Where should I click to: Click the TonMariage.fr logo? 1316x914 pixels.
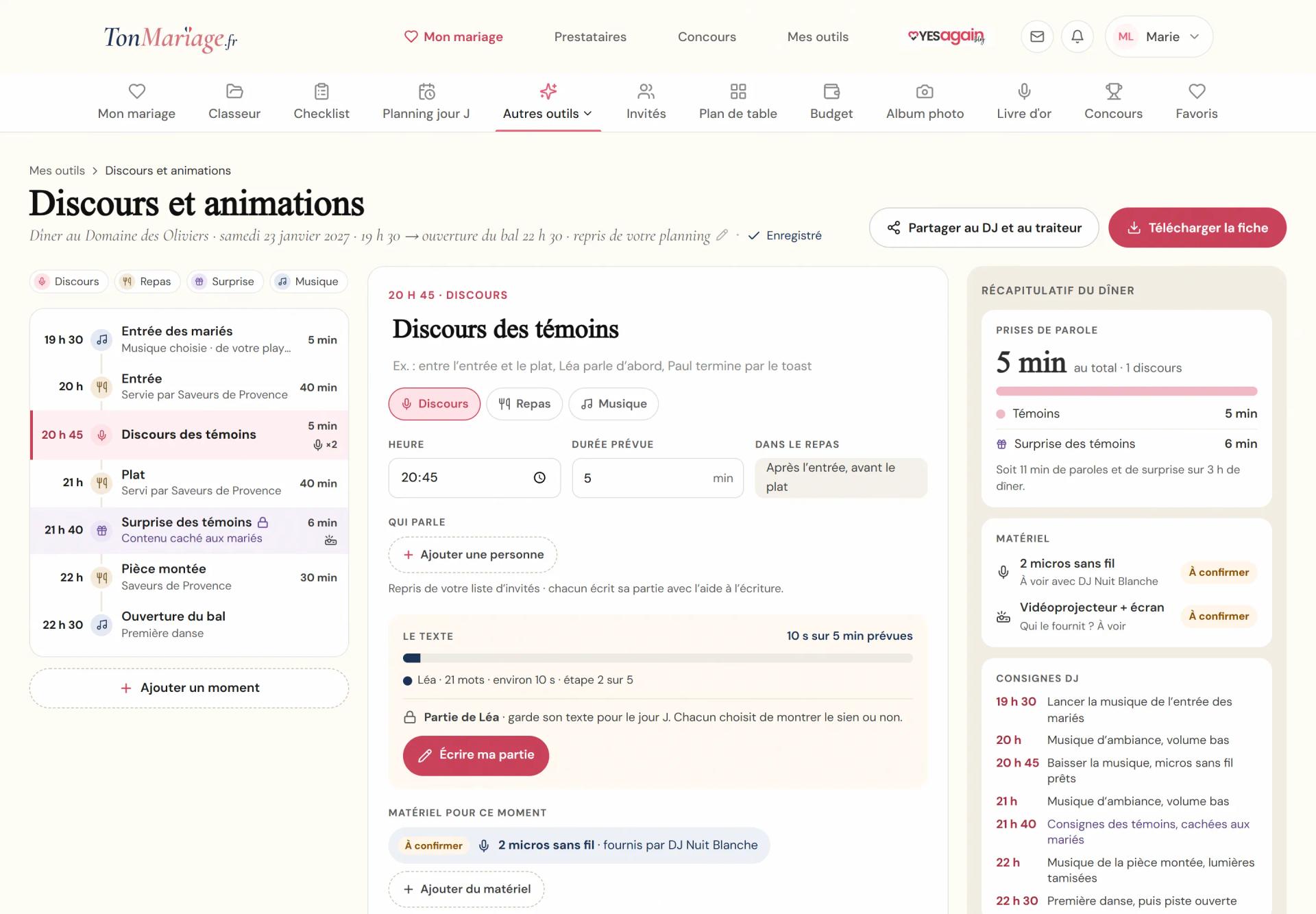point(171,38)
